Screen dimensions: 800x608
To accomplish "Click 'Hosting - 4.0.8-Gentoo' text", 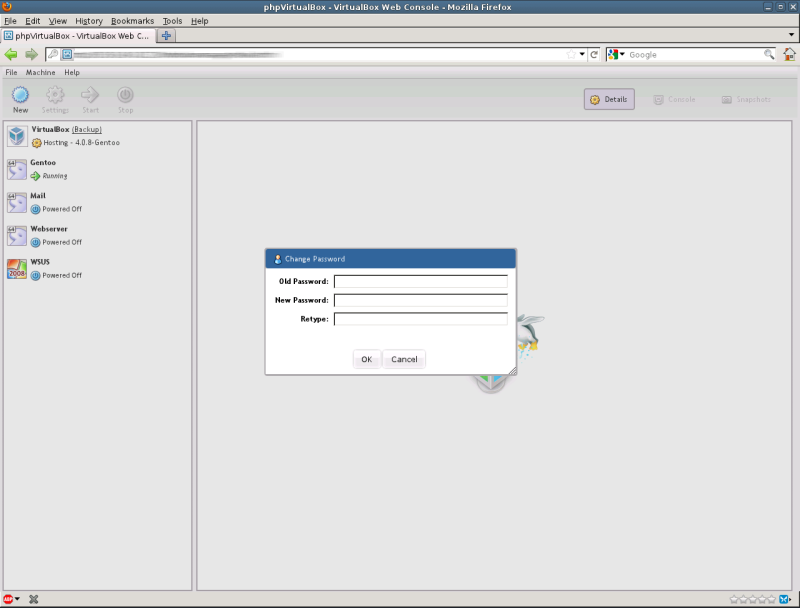I will point(82,143).
